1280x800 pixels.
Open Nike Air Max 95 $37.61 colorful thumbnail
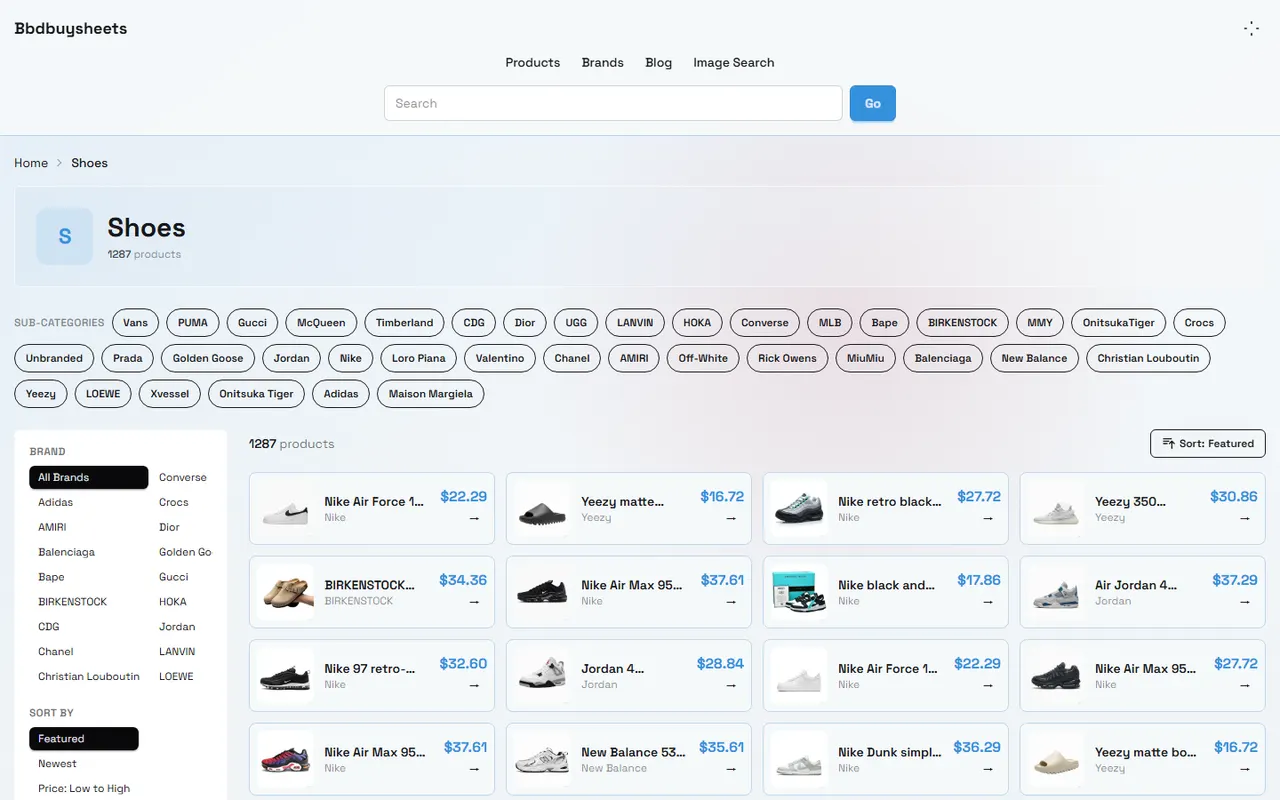pyautogui.click(x=286, y=759)
